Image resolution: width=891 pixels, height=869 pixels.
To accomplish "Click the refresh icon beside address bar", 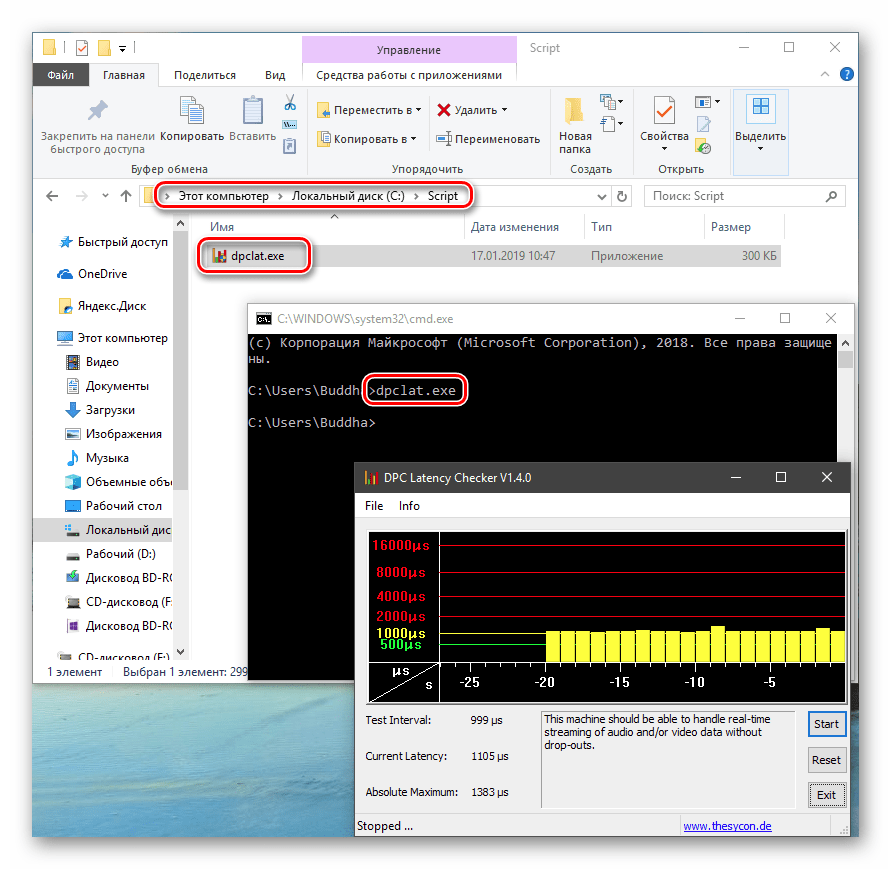I will (x=623, y=196).
